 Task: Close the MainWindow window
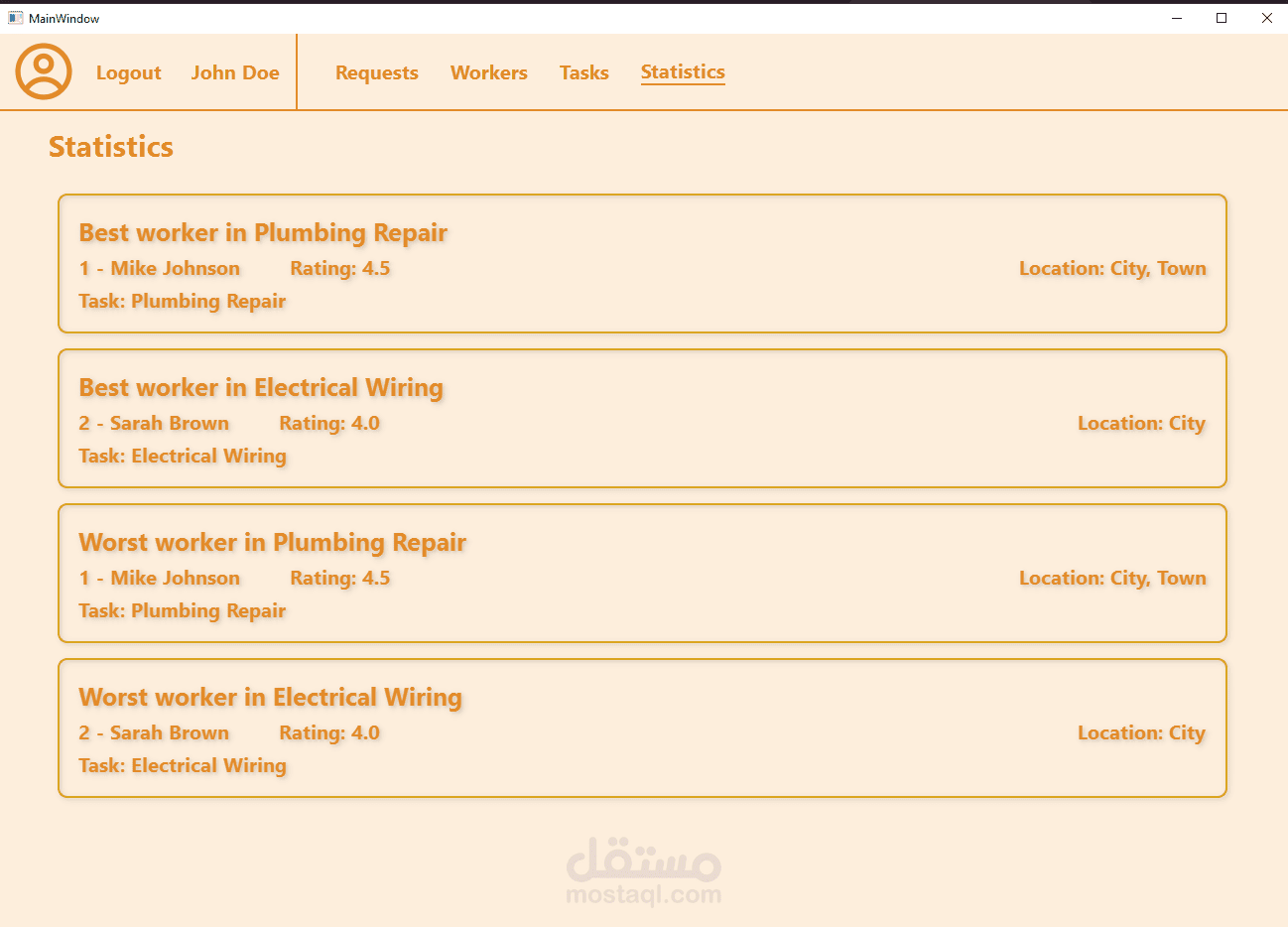point(1266,18)
